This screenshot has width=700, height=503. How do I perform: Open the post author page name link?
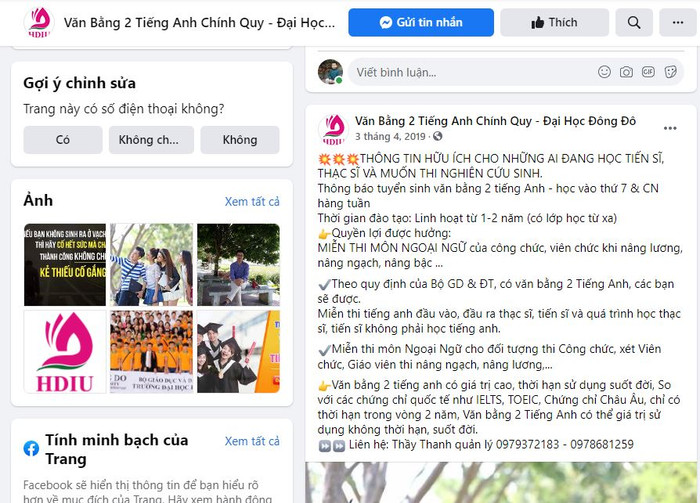[x=496, y=121]
